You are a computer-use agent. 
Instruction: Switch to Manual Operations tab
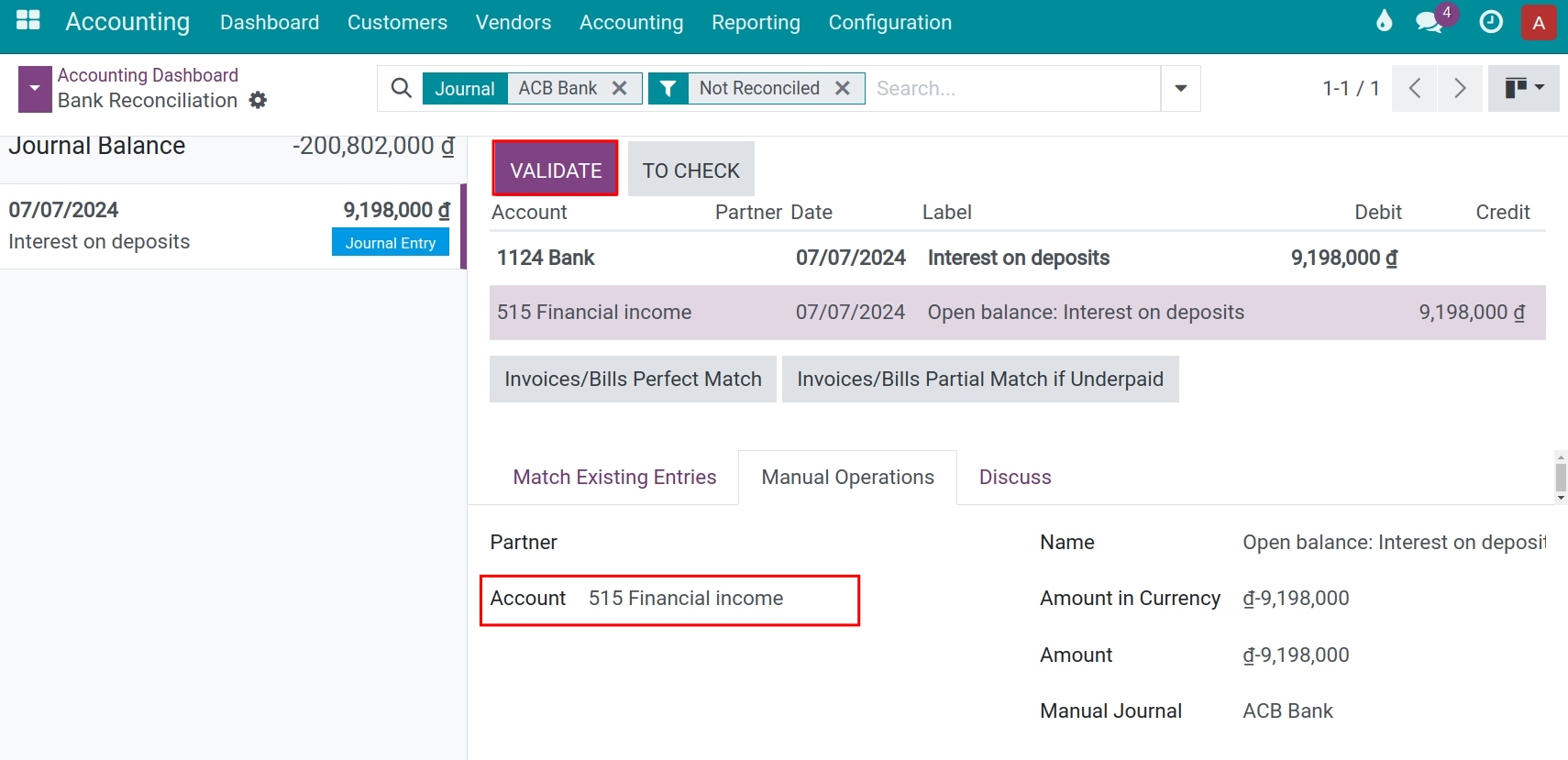tap(847, 477)
